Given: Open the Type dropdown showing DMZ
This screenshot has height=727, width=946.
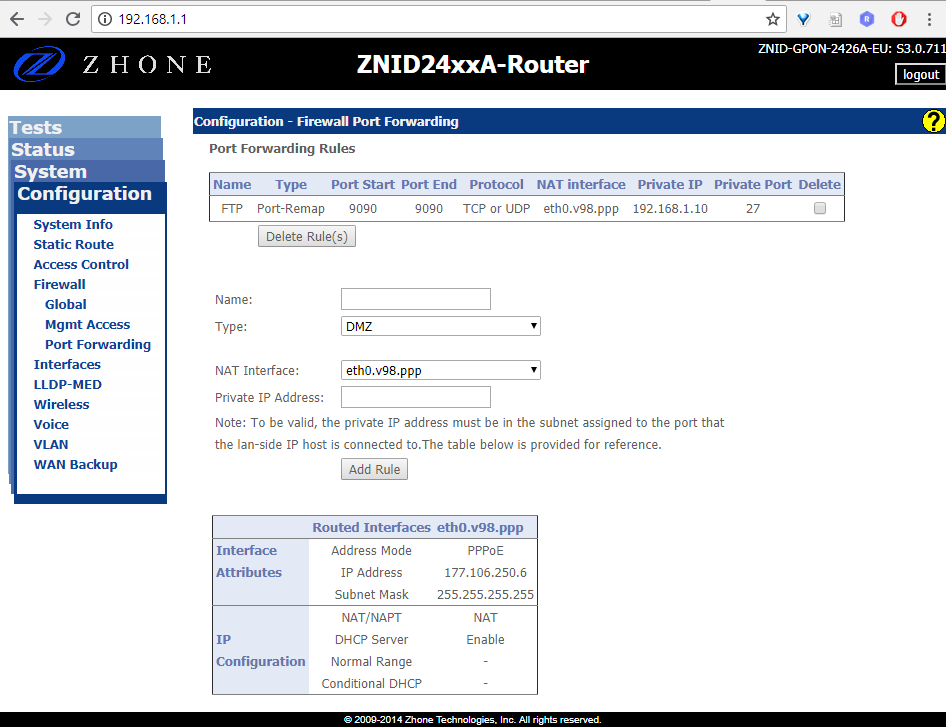Looking at the screenshot, I should pos(440,326).
